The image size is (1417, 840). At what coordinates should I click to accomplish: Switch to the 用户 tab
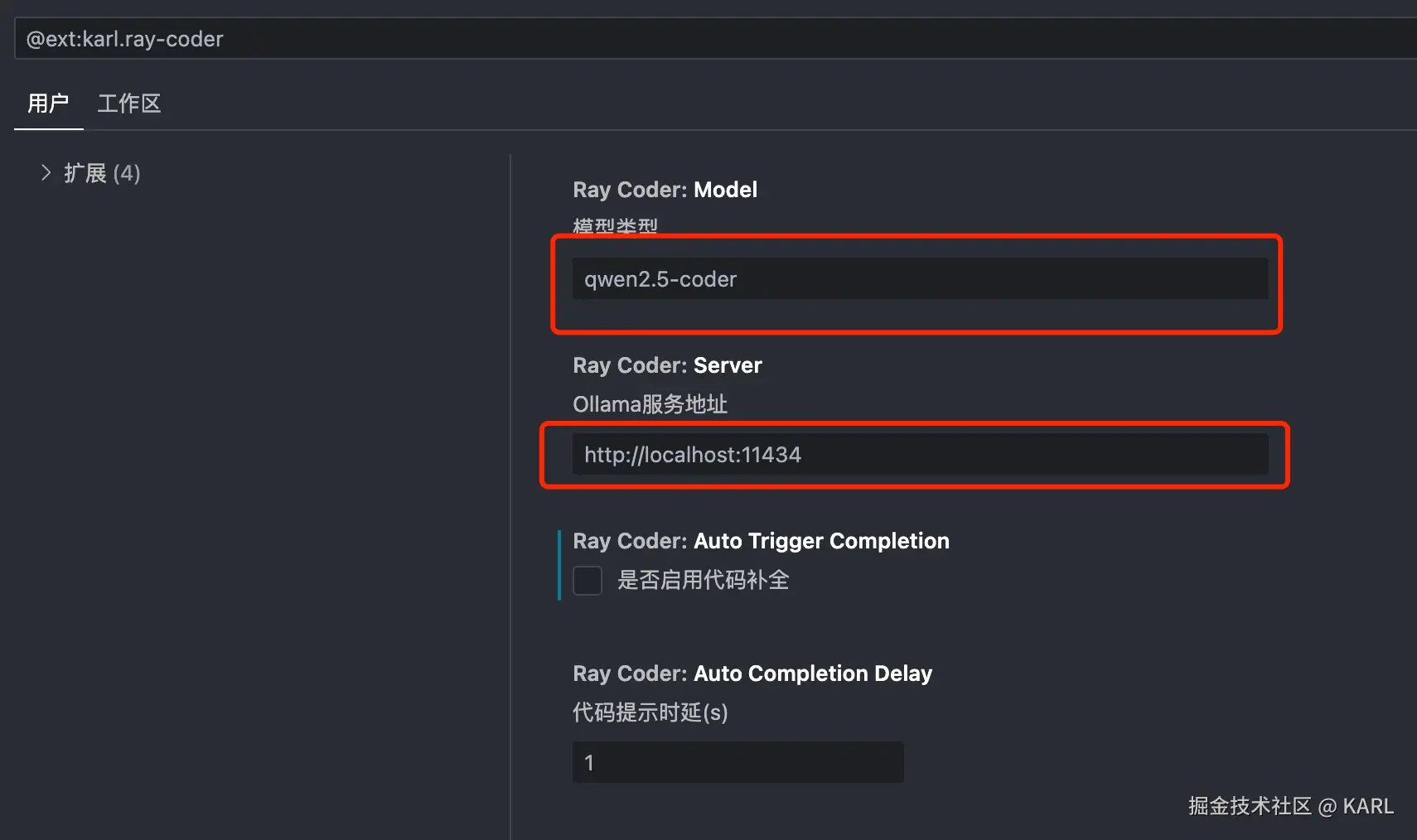(48, 104)
